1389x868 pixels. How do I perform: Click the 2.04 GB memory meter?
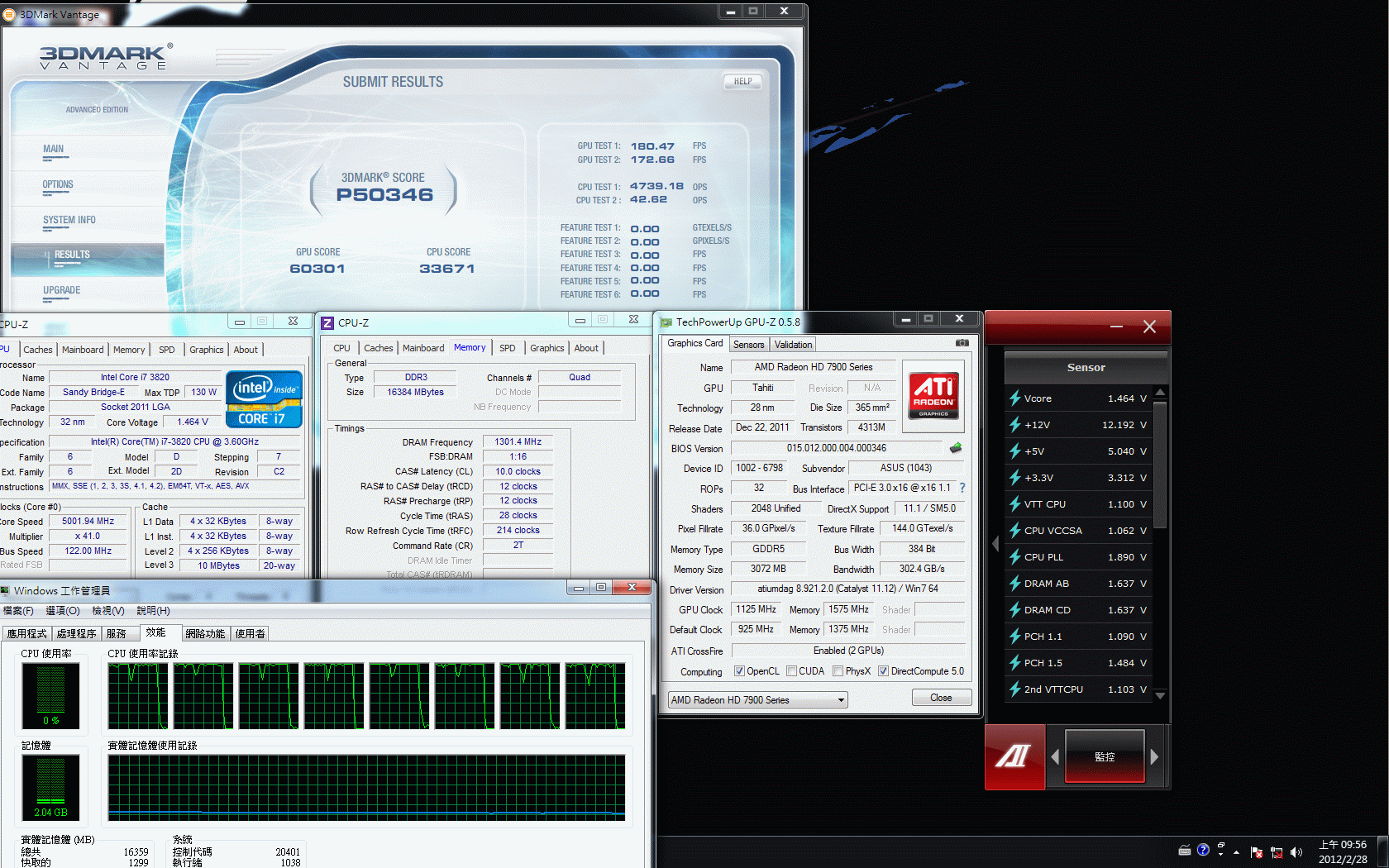point(50,787)
